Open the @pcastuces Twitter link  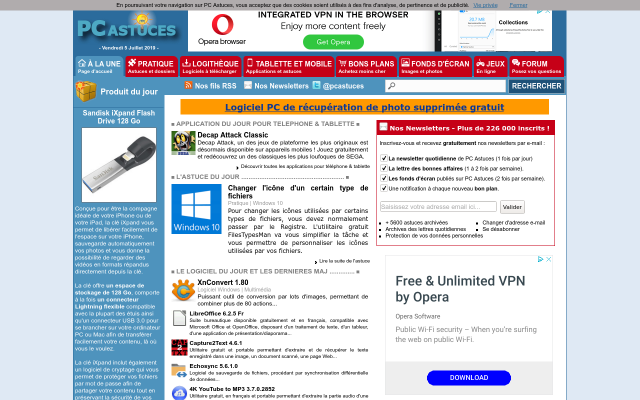click(343, 86)
